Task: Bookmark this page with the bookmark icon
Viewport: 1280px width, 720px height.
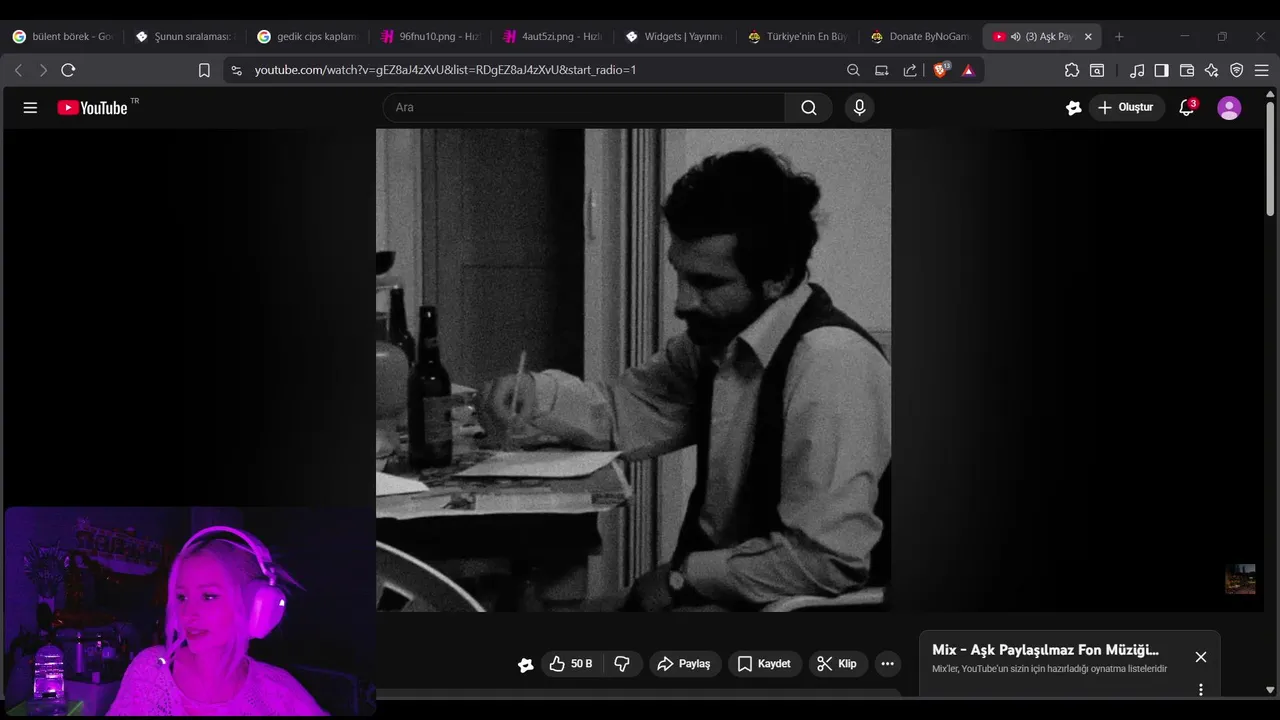Action: (204, 70)
